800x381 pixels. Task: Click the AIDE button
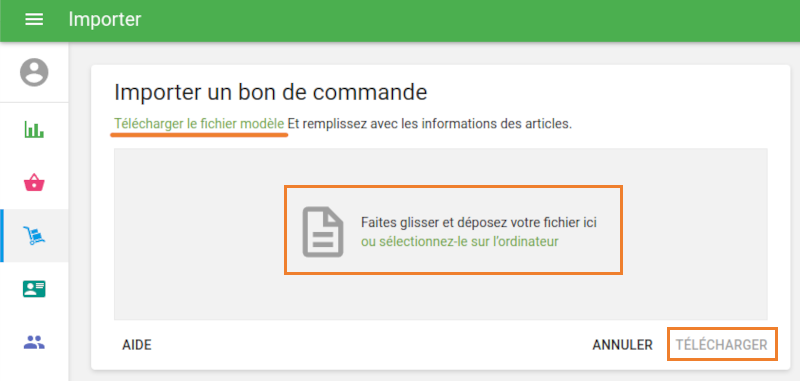coord(137,345)
